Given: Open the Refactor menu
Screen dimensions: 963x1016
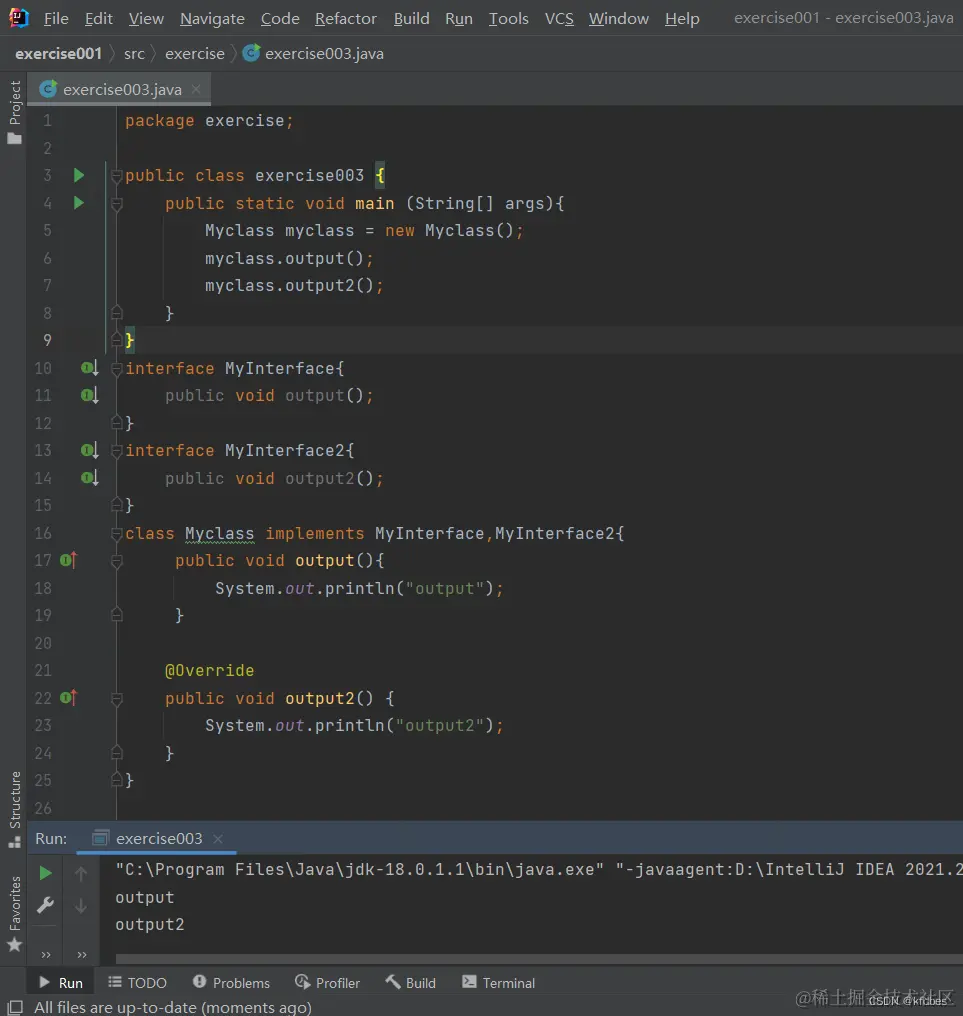Looking at the screenshot, I should 345,19.
